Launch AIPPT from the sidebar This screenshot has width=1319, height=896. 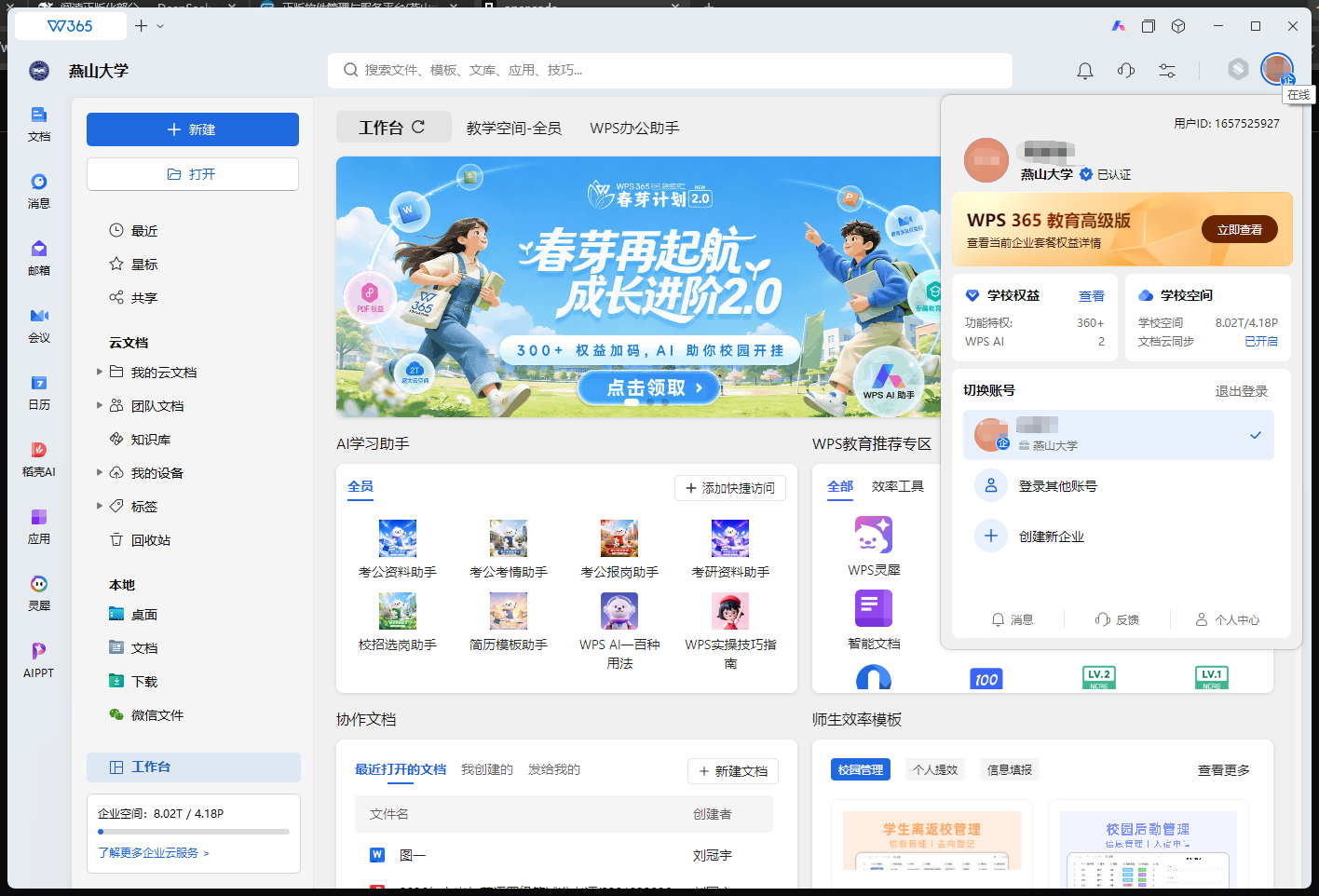(x=39, y=660)
